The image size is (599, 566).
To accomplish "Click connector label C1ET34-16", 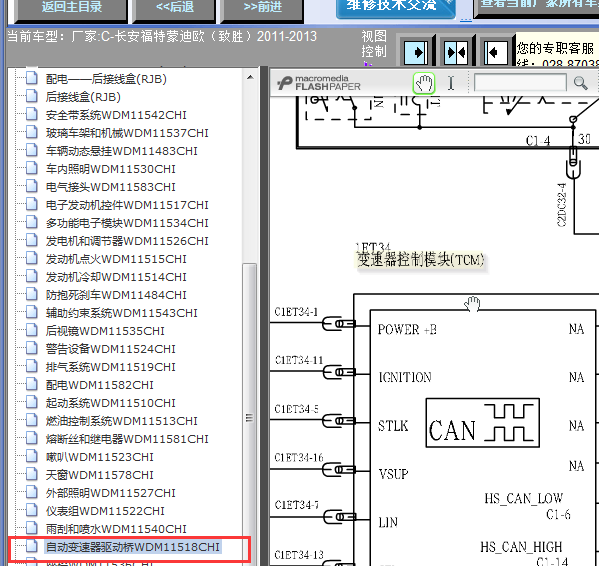I will [299, 457].
